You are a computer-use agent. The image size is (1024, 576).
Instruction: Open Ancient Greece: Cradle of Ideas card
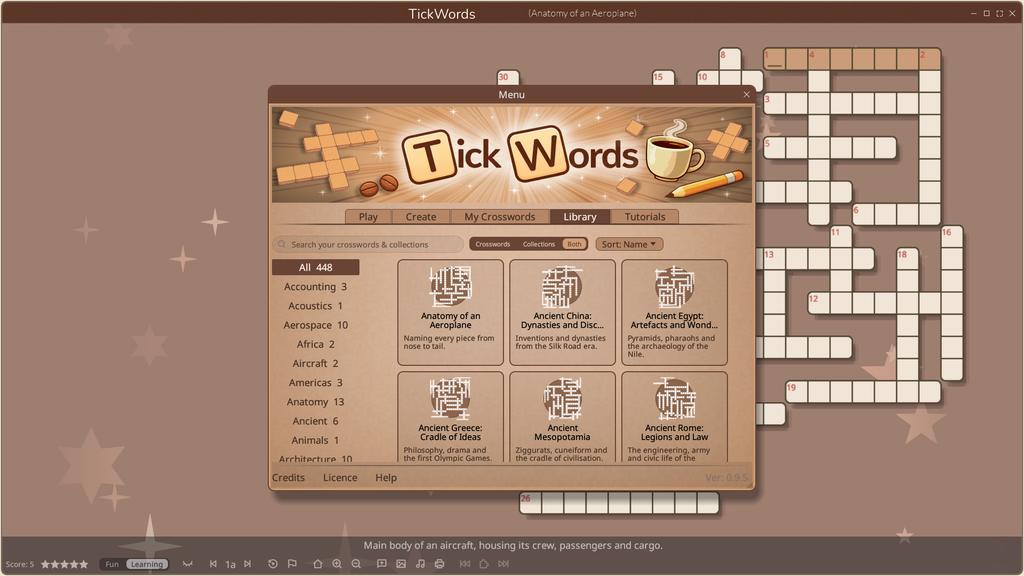point(450,417)
